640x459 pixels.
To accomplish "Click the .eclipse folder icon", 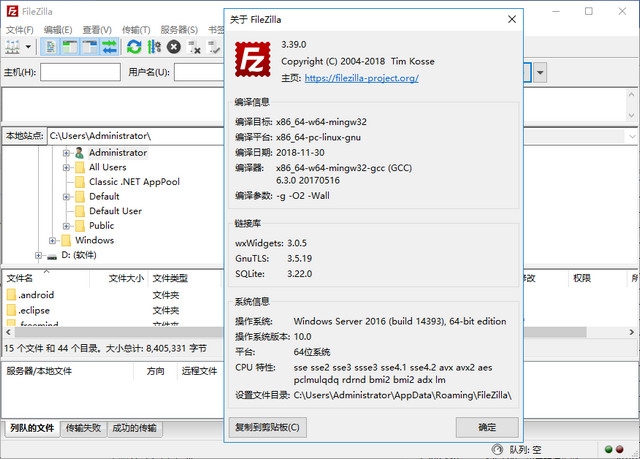I will (x=11, y=310).
